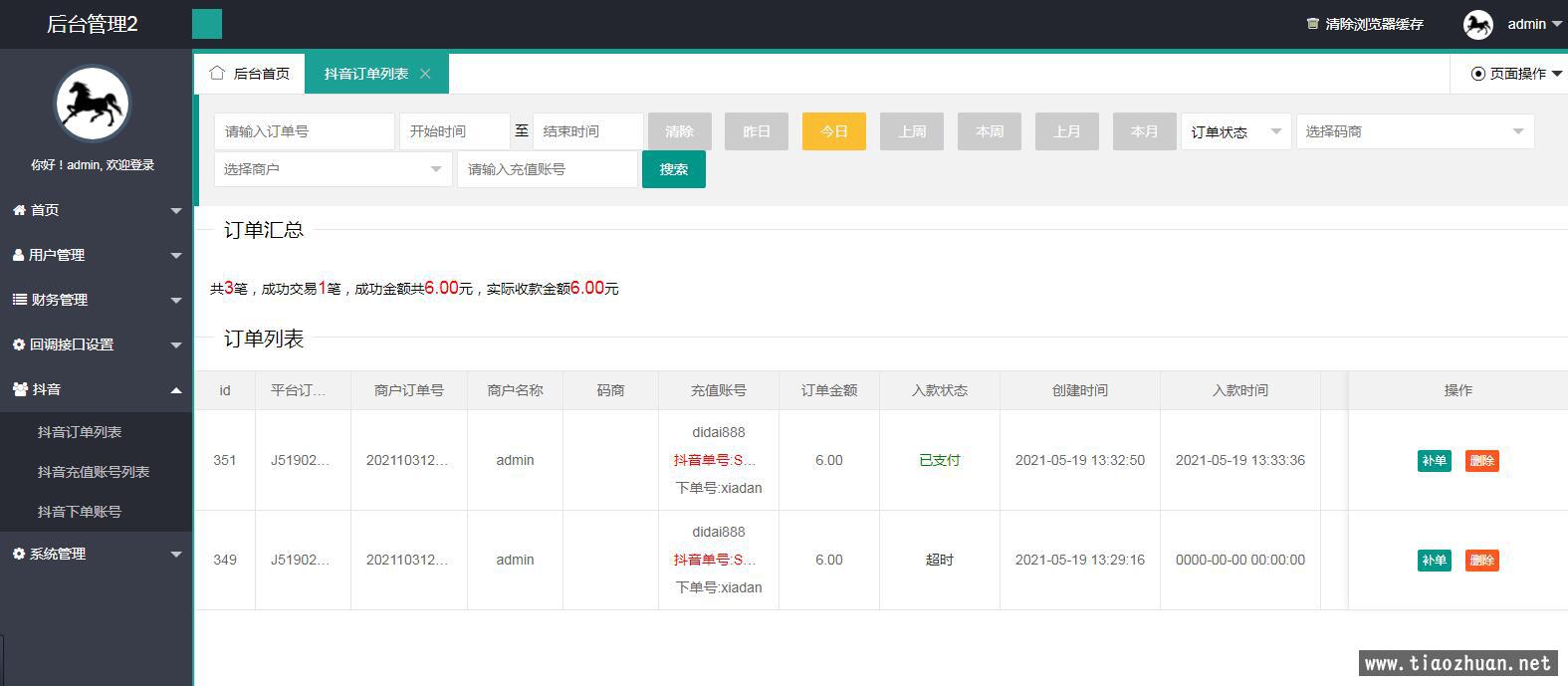This screenshot has height=686, width=1568.
Task: Expand the 用户管理 sidebar menu
Action: [96, 255]
